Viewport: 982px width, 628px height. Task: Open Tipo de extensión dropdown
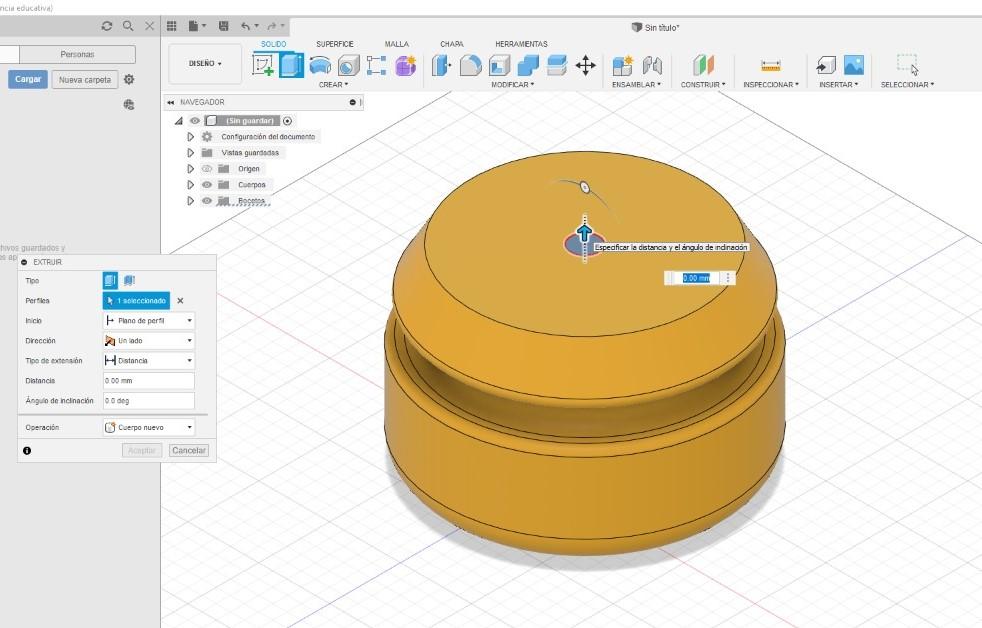coord(149,361)
